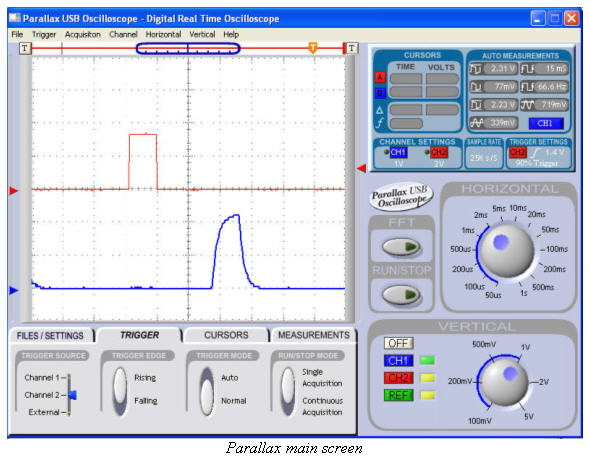This screenshot has width=590, height=461.
Task: Open the Channel menu
Action: pos(123,35)
